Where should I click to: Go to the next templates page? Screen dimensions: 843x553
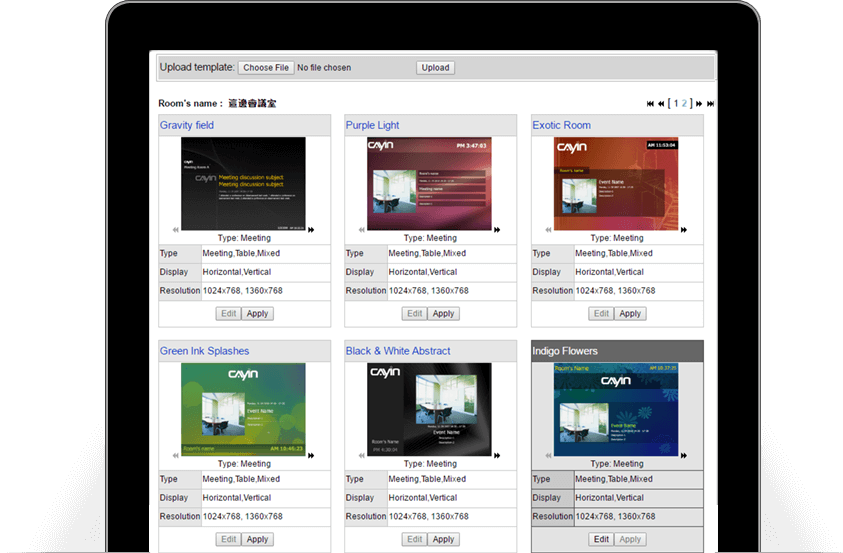699,103
